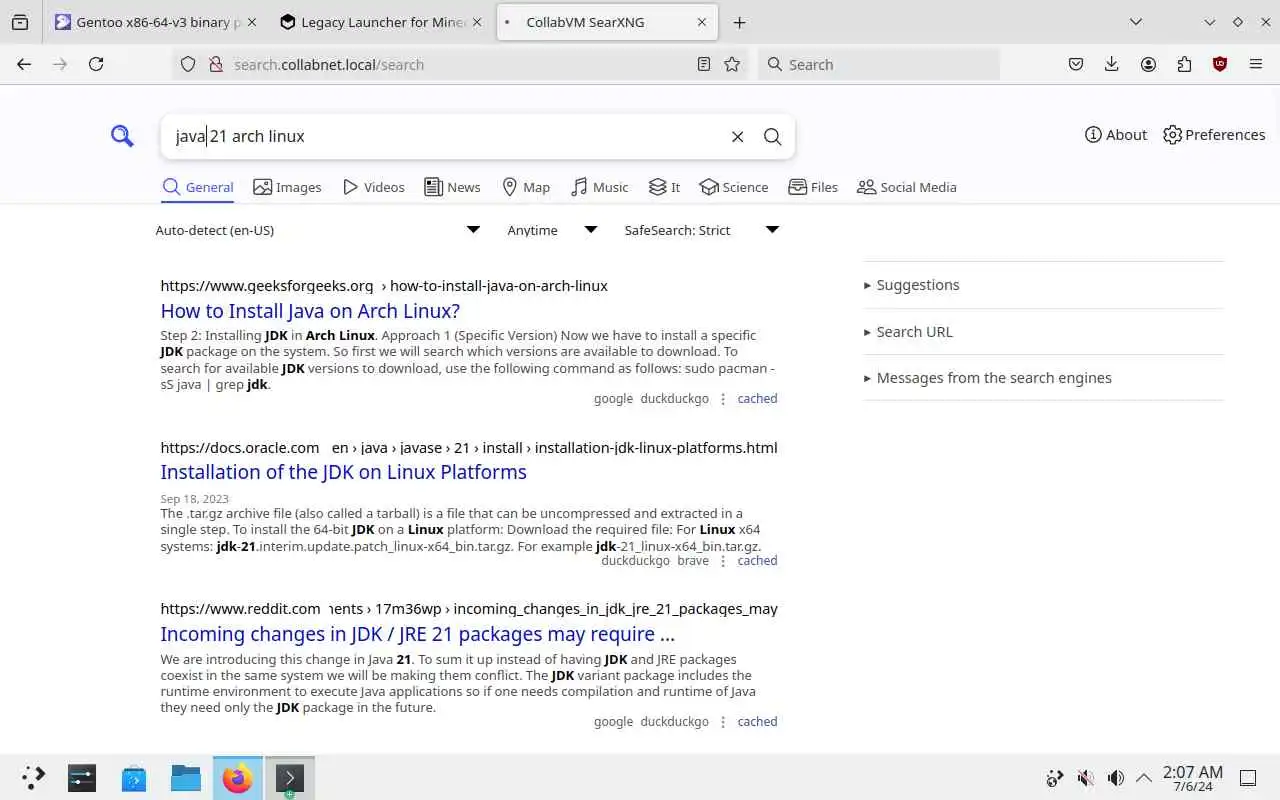Submit search with magnifier button
1280x800 pixels.
coord(773,137)
